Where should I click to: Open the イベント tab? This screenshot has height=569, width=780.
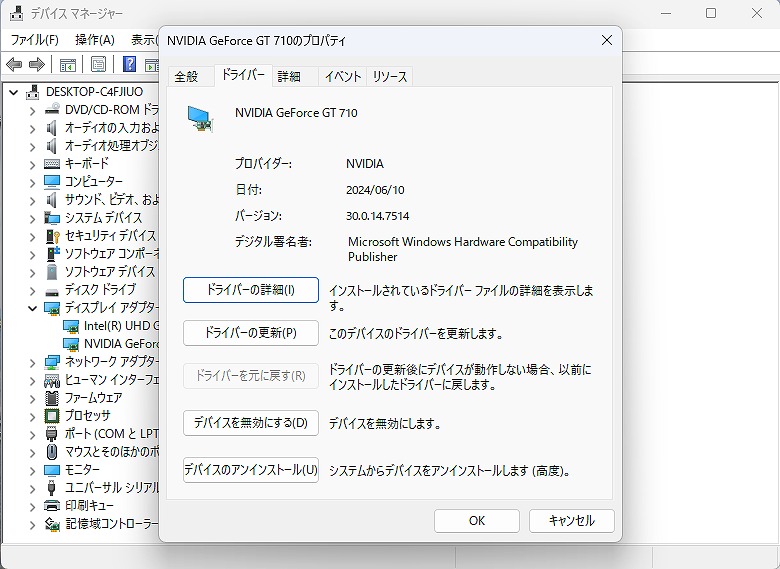pyautogui.click(x=343, y=77)
